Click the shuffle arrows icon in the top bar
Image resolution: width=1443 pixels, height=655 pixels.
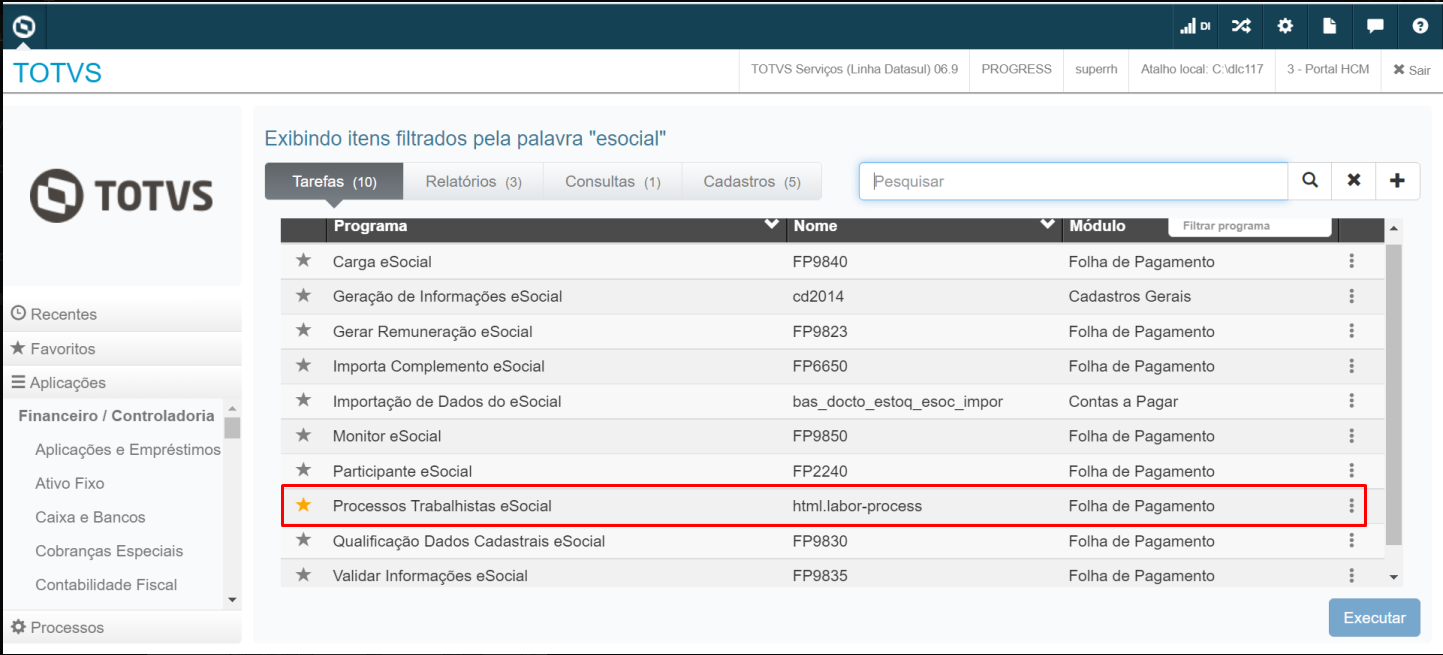(x=1241, y=26)
